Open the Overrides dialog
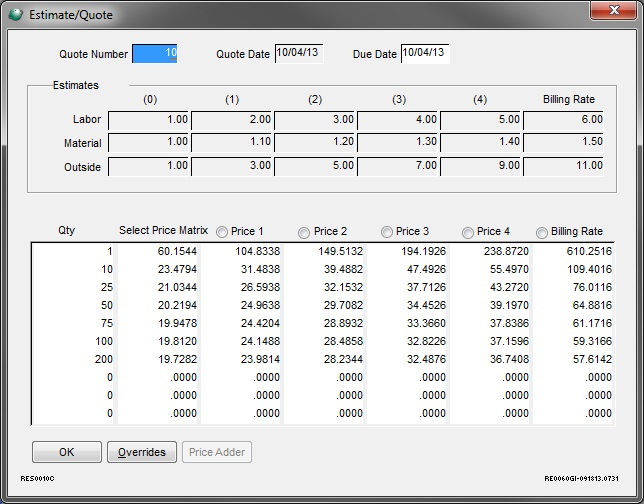 coord(142,452)
